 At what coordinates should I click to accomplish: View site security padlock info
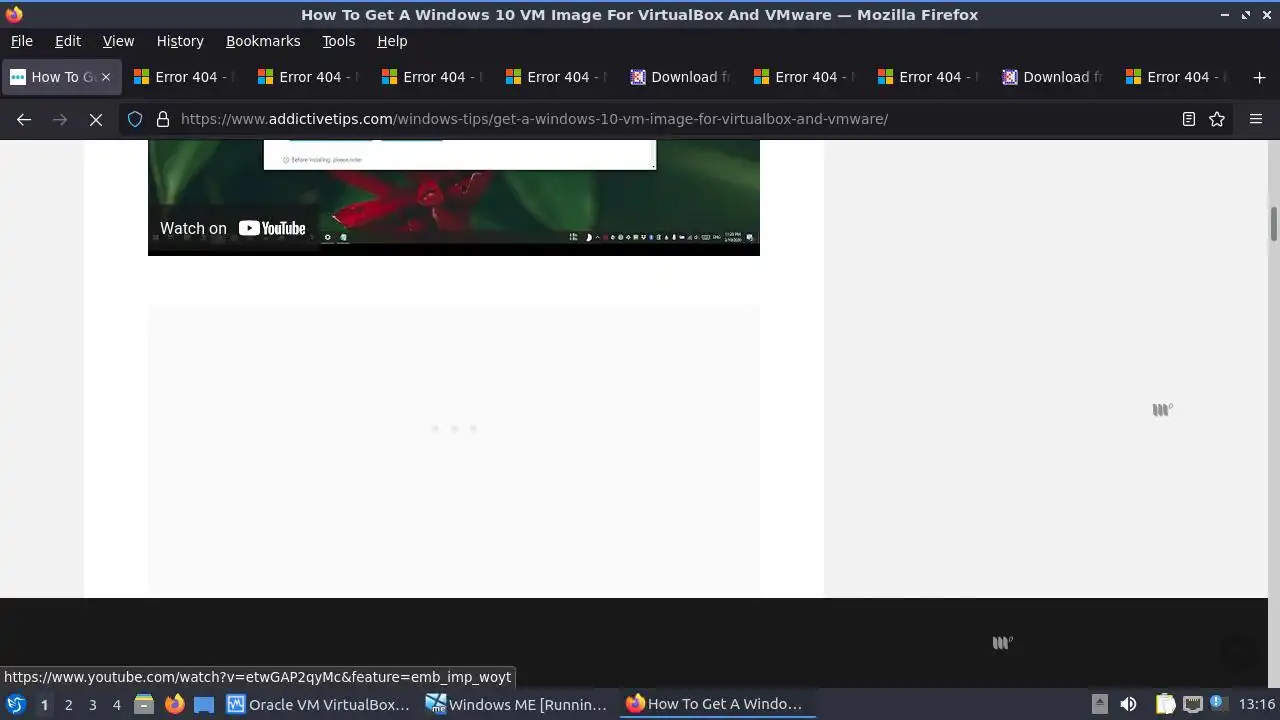163,119
